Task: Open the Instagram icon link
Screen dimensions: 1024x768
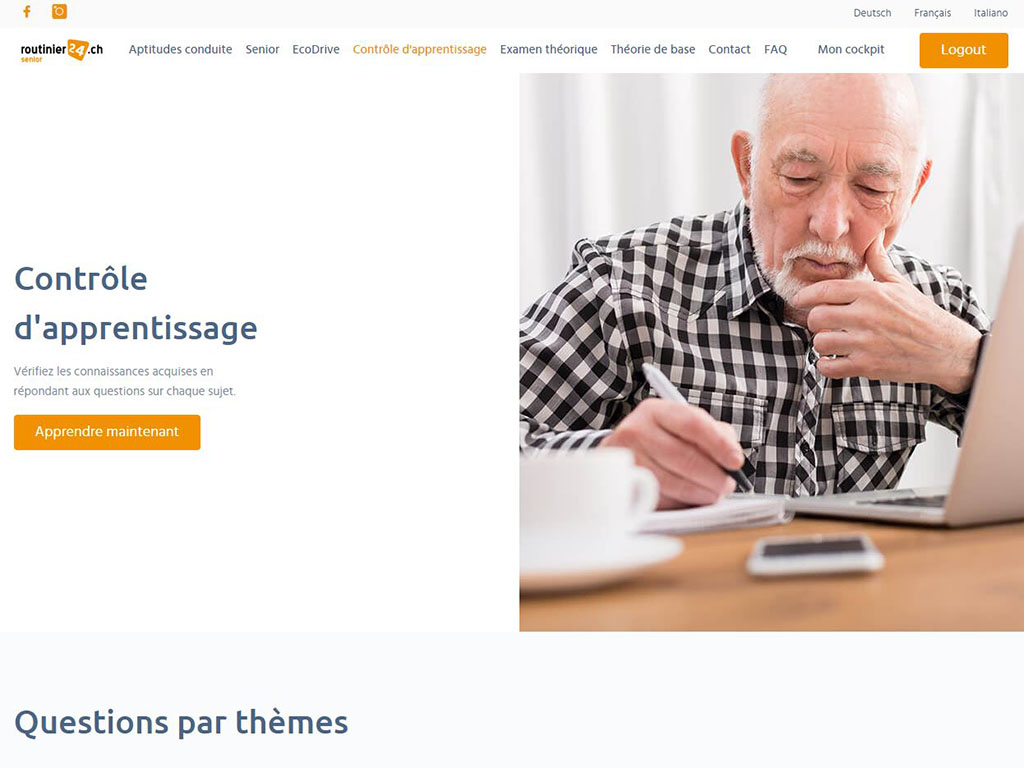Action: coord(59,12)
